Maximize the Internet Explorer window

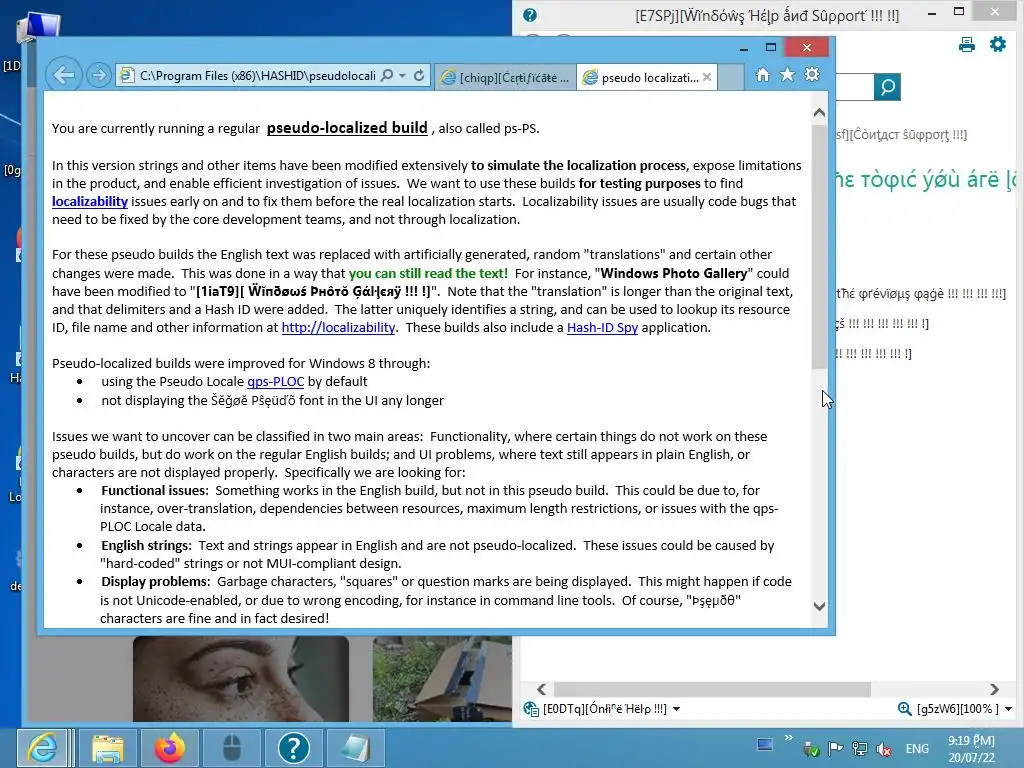click(771, 47)
